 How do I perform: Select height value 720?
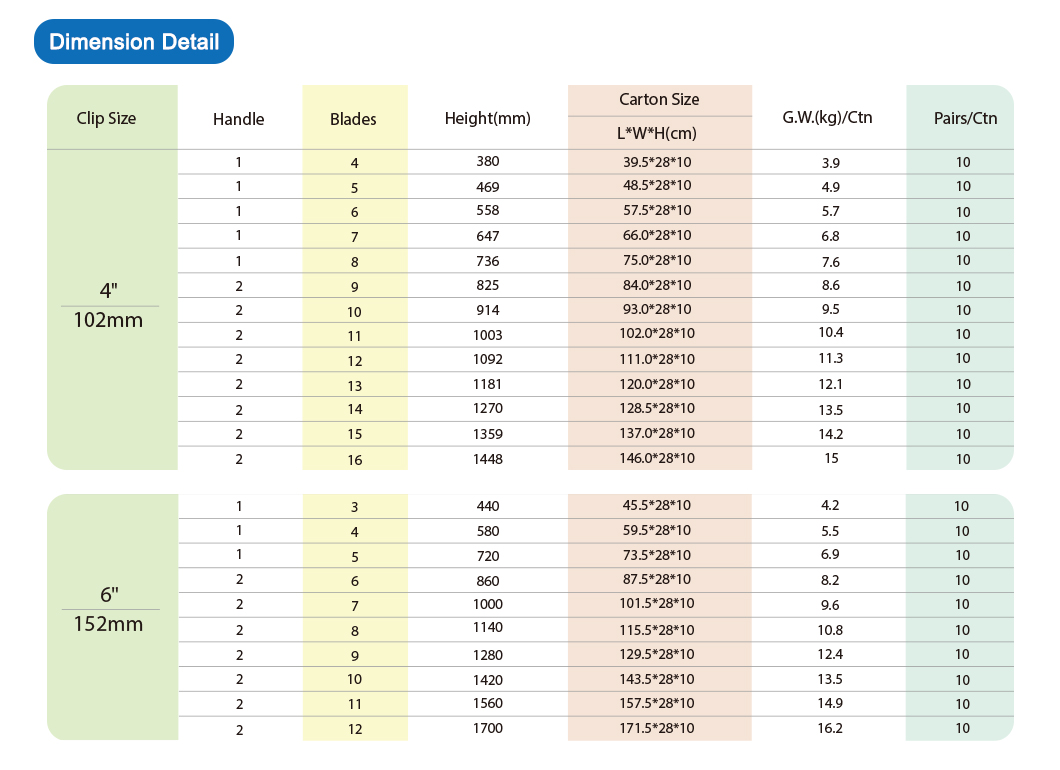click(487, 556)
